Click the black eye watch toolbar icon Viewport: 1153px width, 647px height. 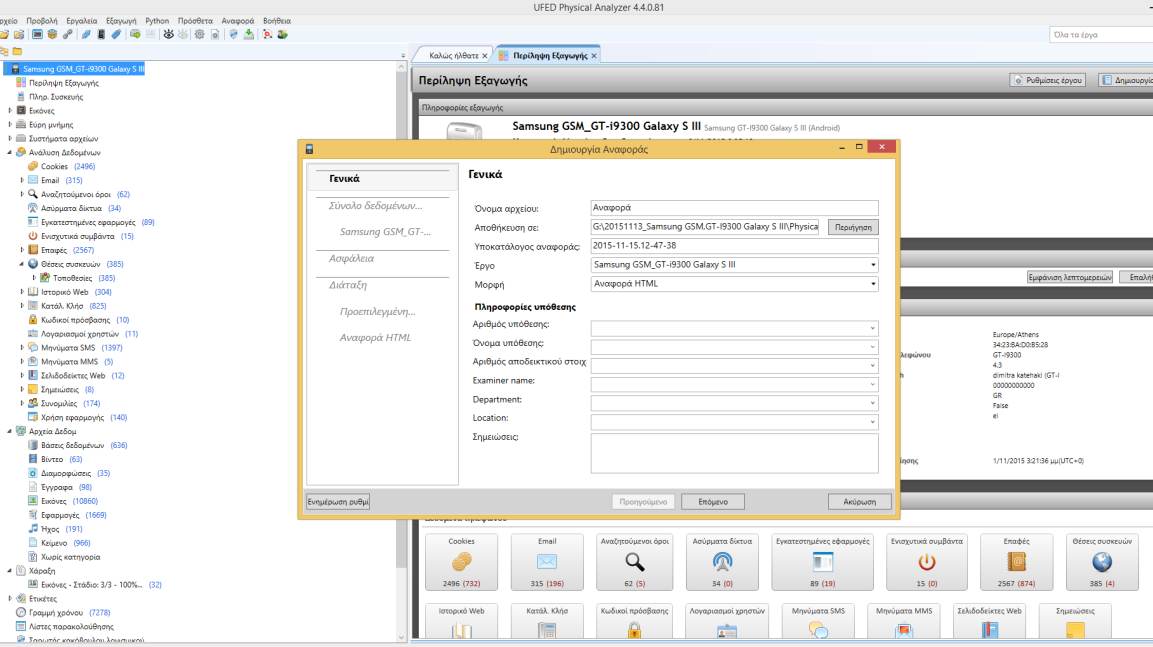tap(168, 35)
